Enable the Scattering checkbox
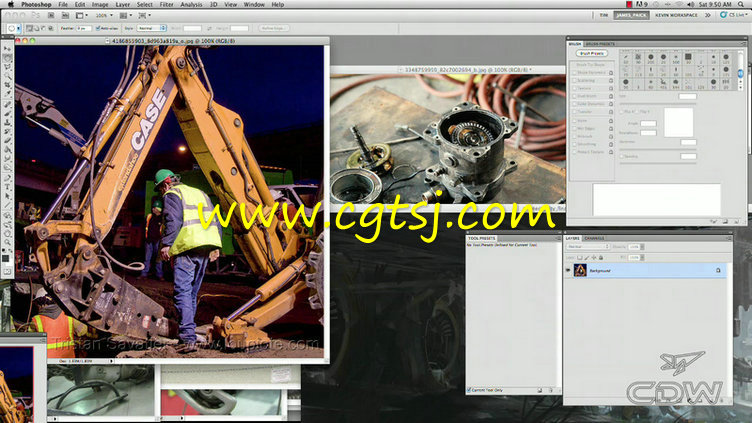 (574, 81)
